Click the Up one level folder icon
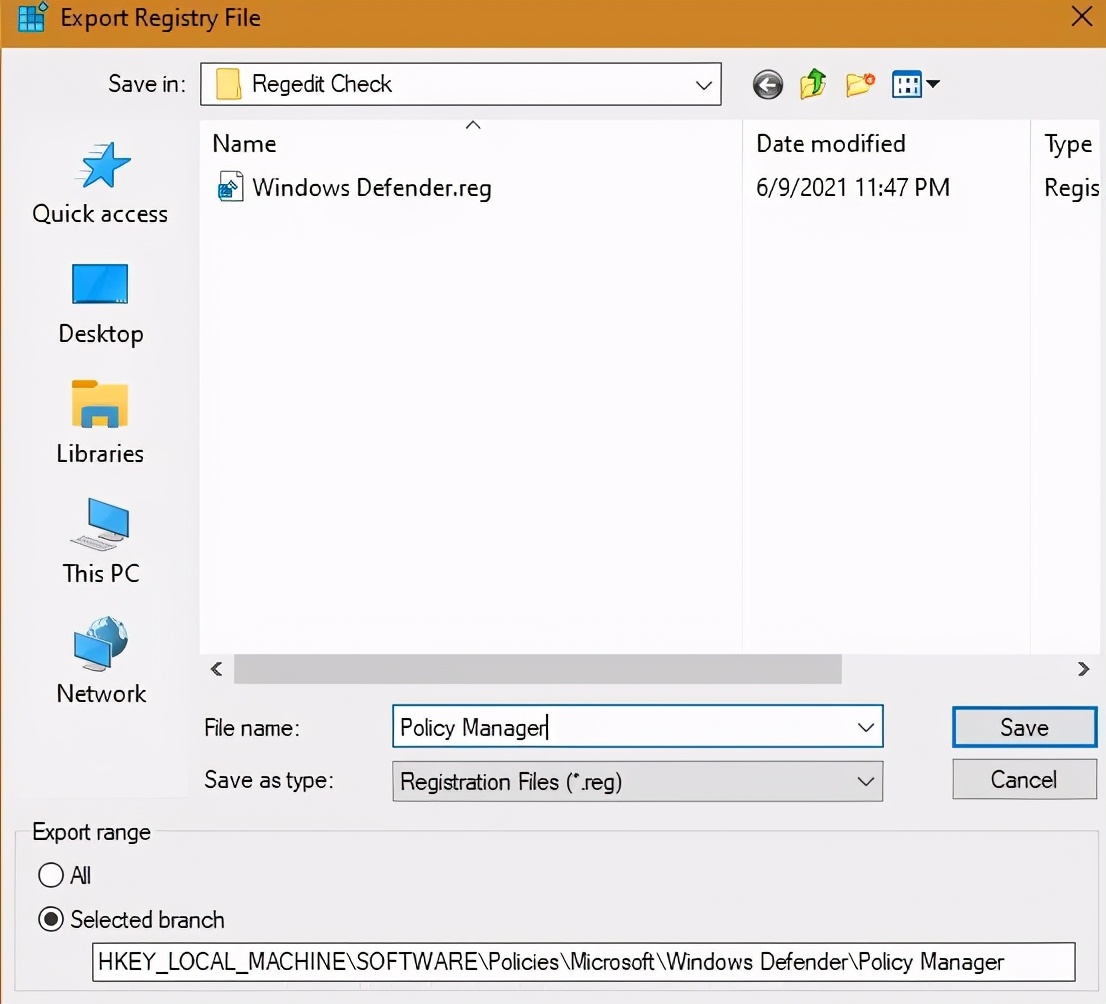Image resolution: width=1106 pixels, height=1004 pixels. click(813, 84)
